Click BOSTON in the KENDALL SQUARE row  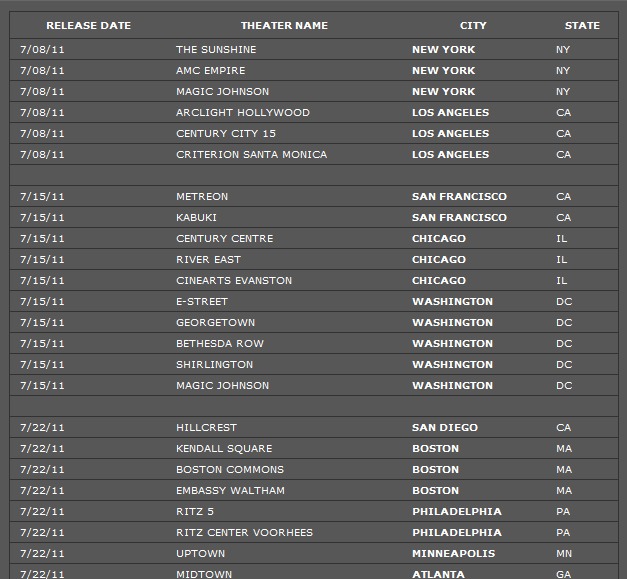(x=435, y=448)
